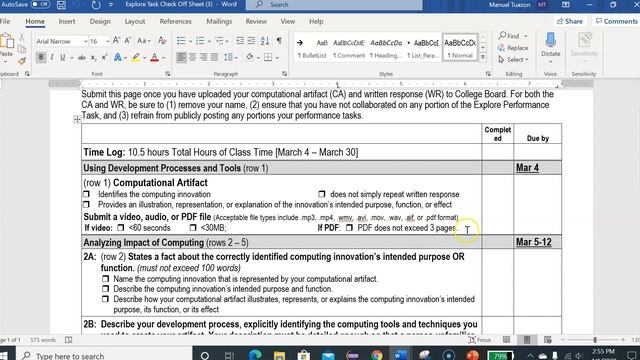Expand the Change Case menu
This screenshot has height=360, width=640.
point(144,41)
